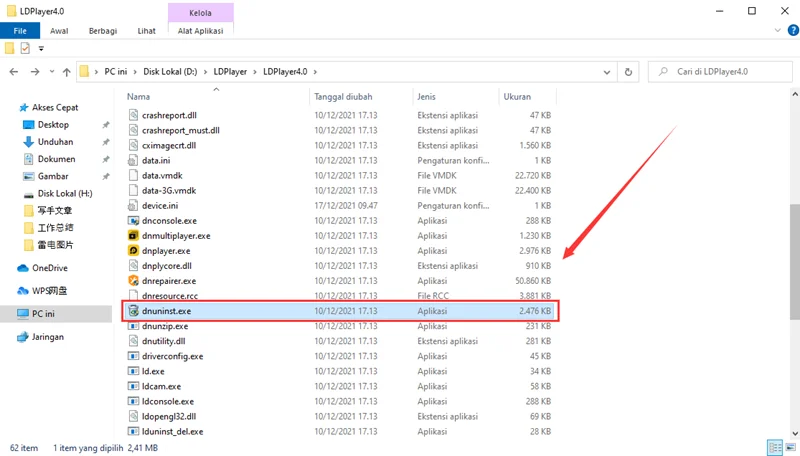Click the dnplayer.exe app icon

coord(133,251)
